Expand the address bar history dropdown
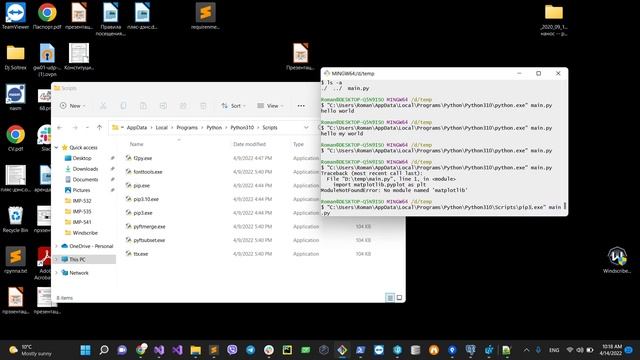The image size is (640, 360). pos(306,128)
